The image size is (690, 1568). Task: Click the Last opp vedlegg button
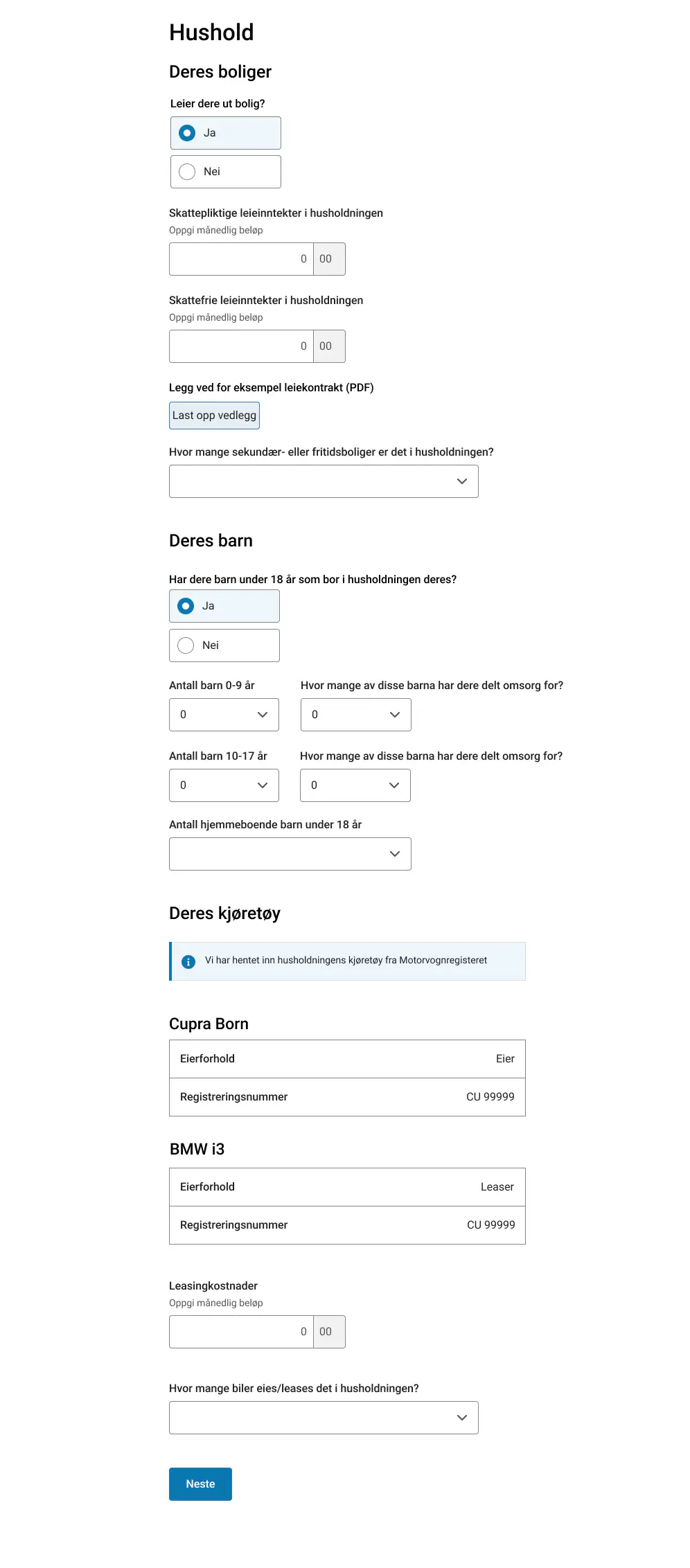(x=214, y=416)
